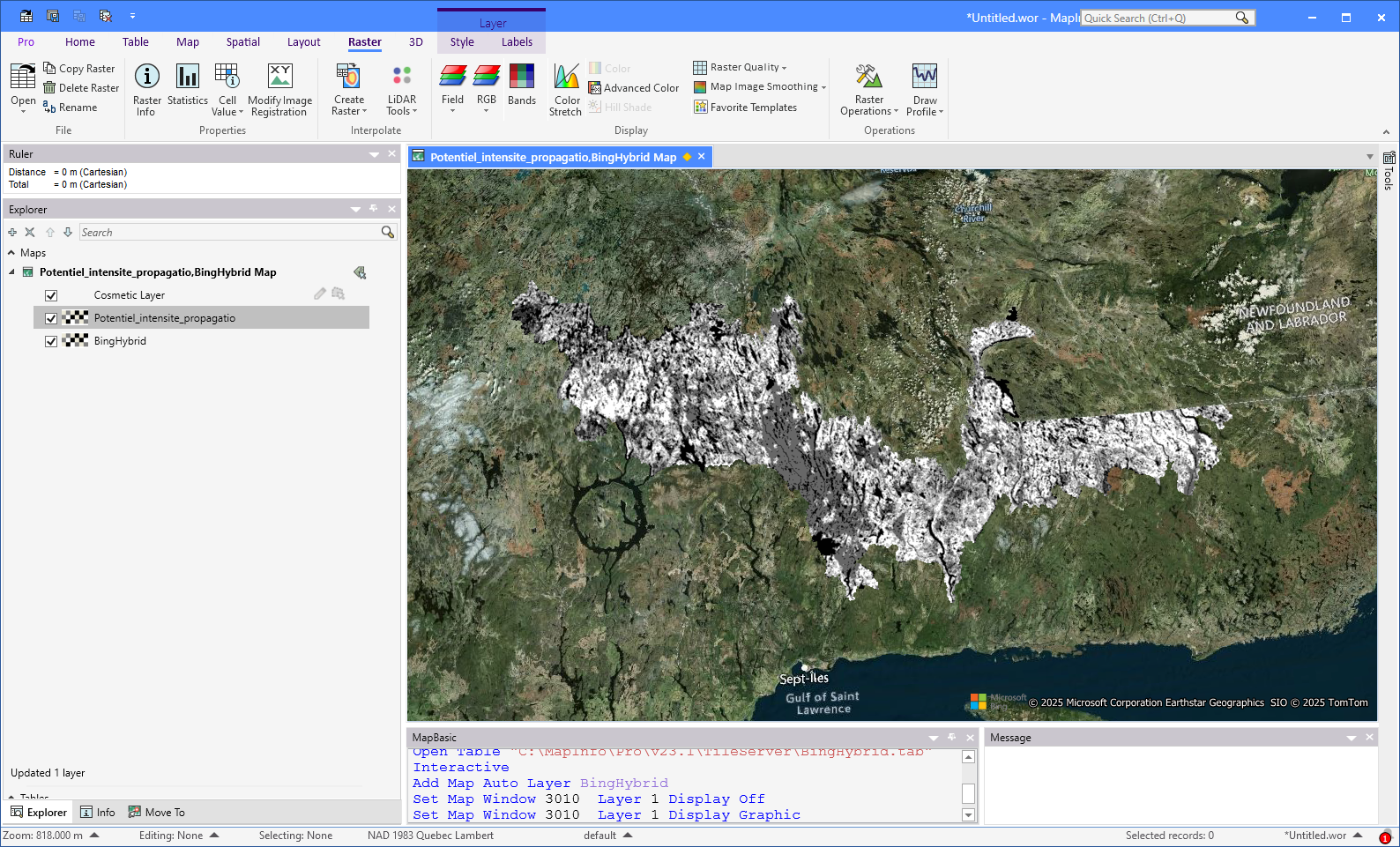Switch to the Info panel tab
Viewport: 1400px width, 847px height.
point(98,813)
